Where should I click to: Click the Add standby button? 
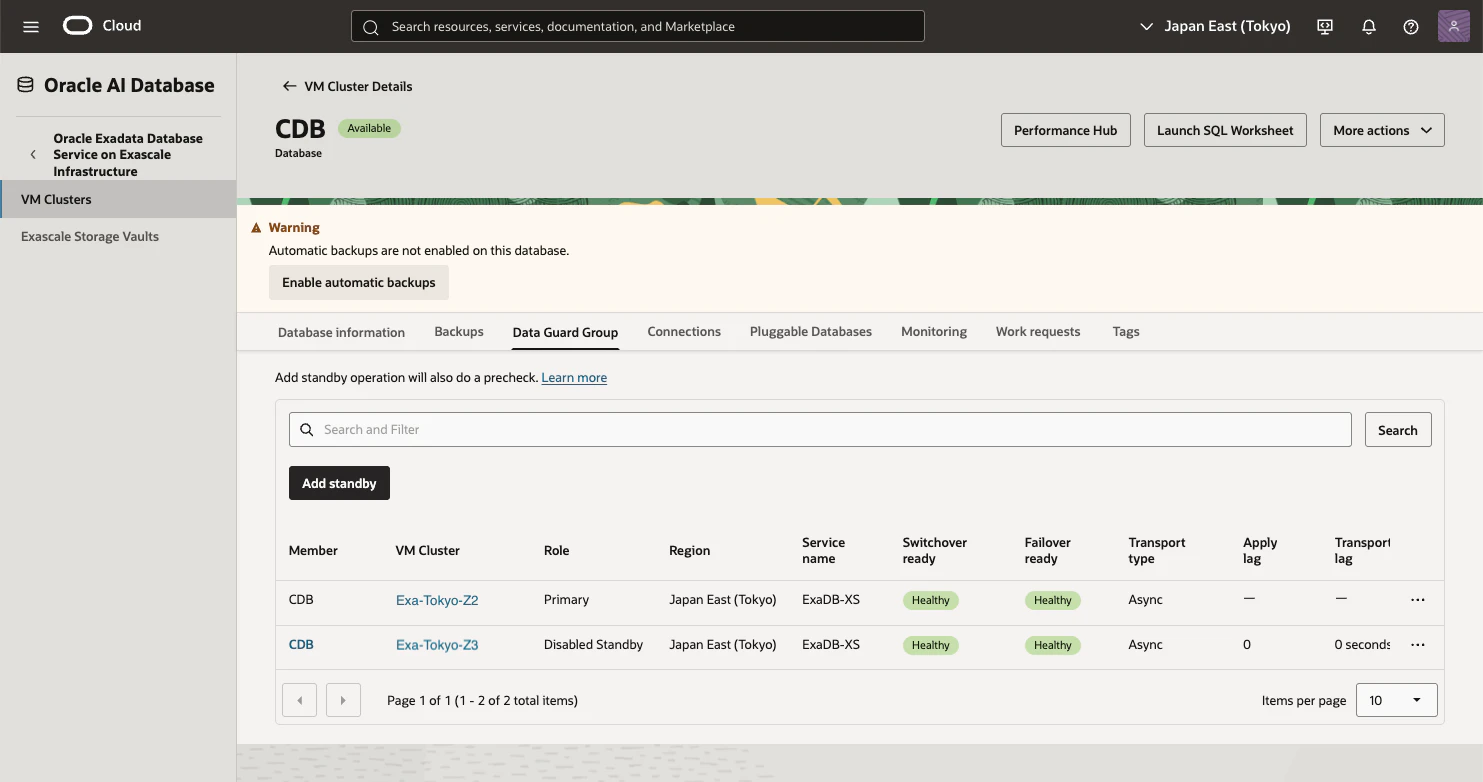(x=339, y=483)
